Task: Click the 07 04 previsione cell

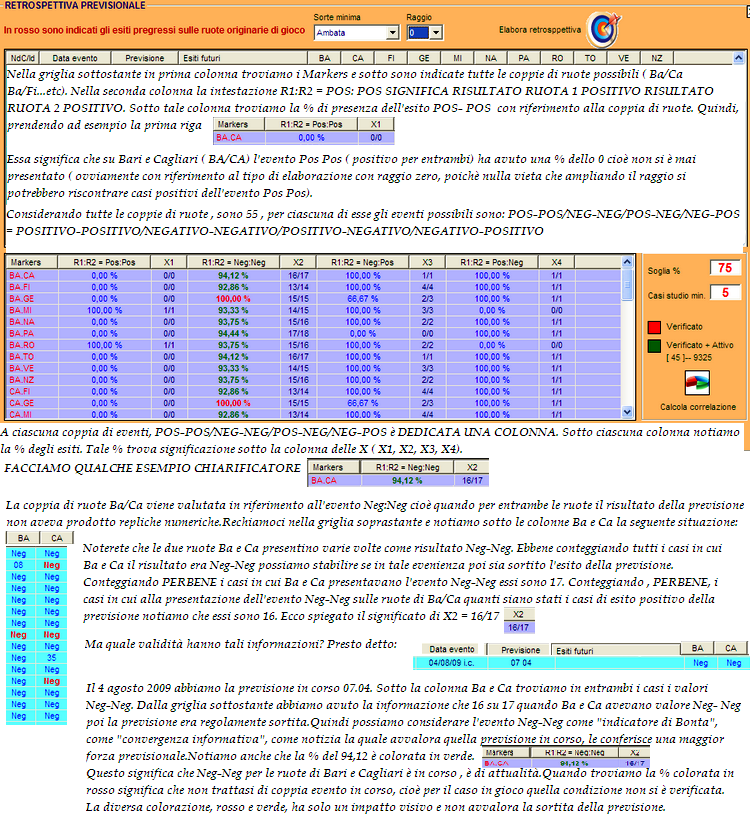Action: point(521,663)
